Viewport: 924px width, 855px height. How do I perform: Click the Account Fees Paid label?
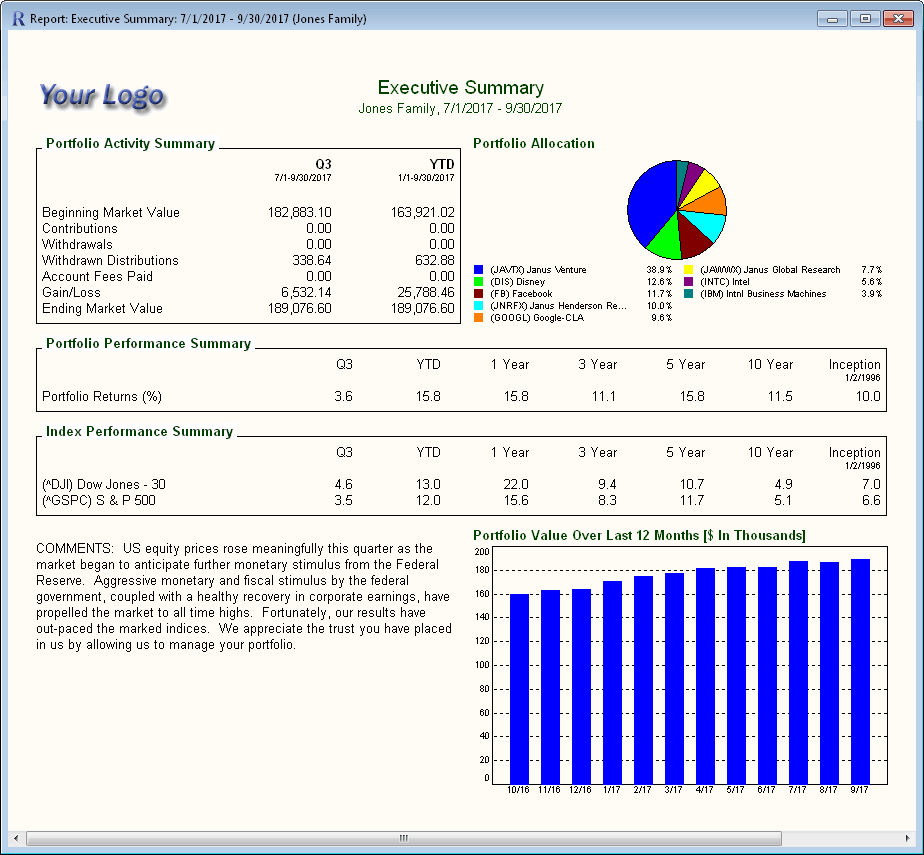pyautogui.click(x=97, y=276)
